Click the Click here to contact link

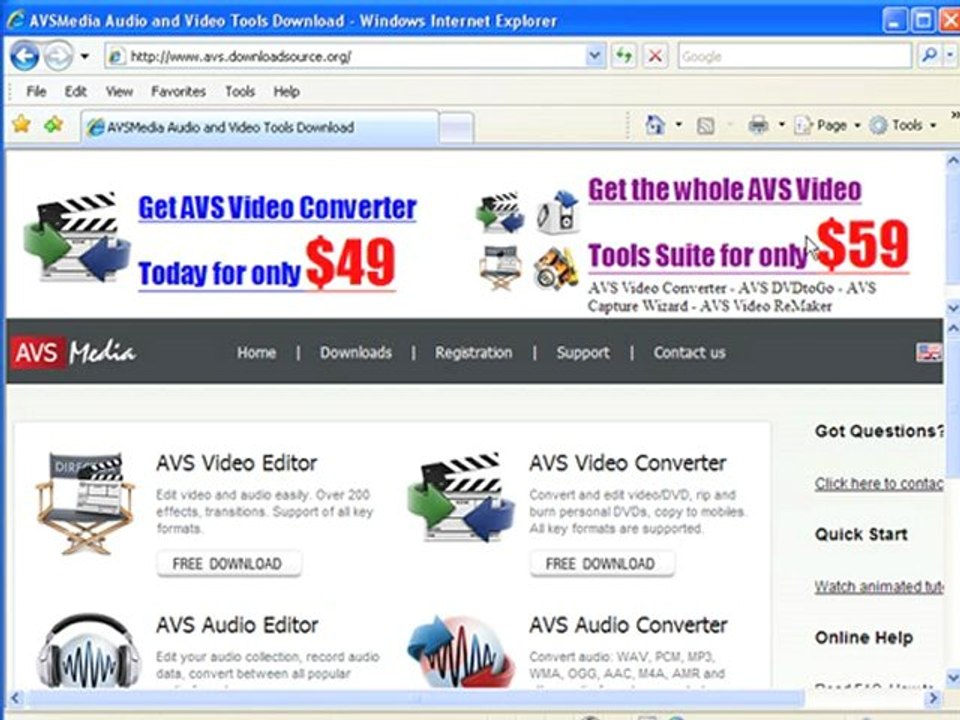pos(879,484)
